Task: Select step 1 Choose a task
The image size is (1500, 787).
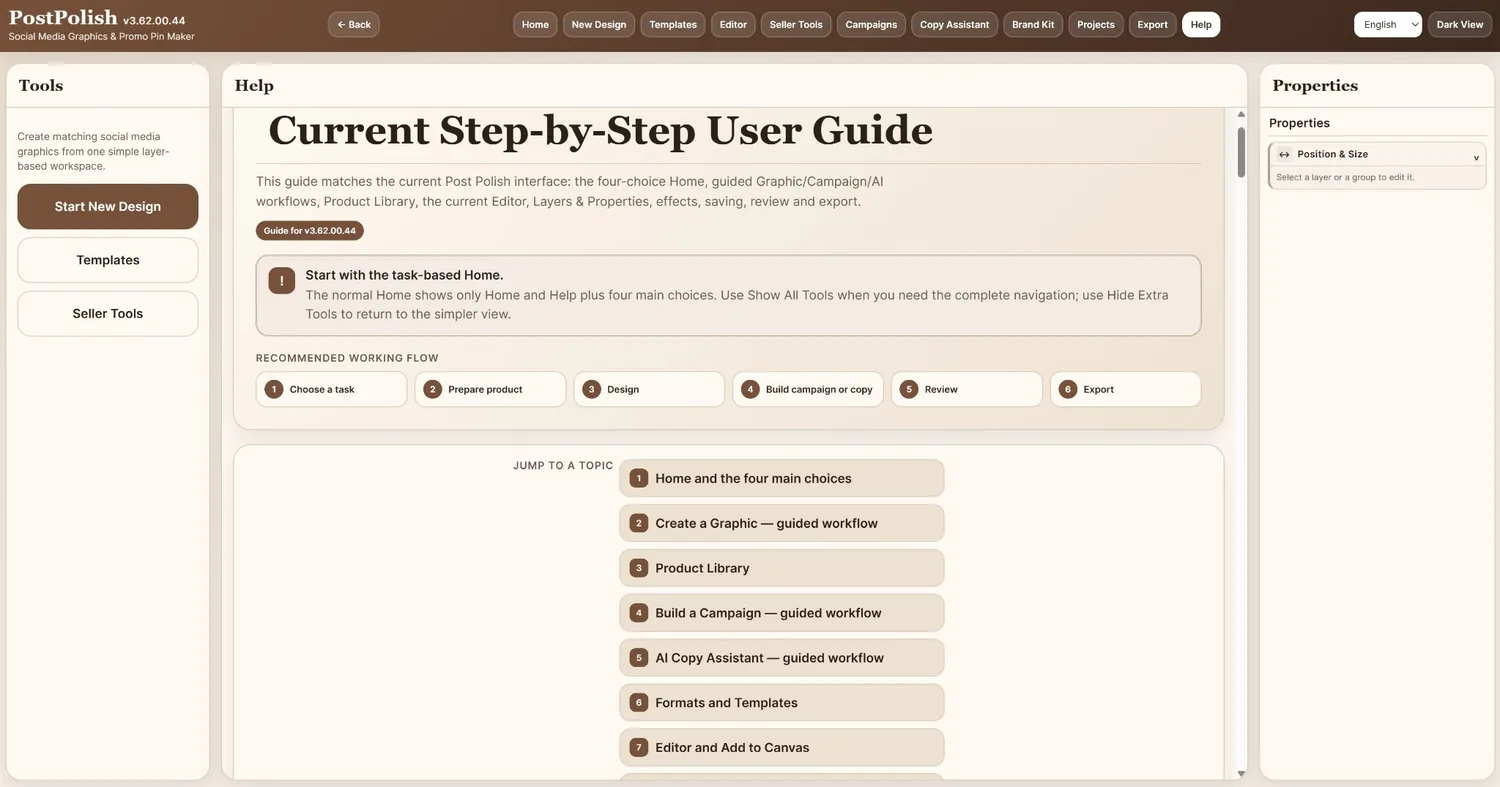Action: 331,389
